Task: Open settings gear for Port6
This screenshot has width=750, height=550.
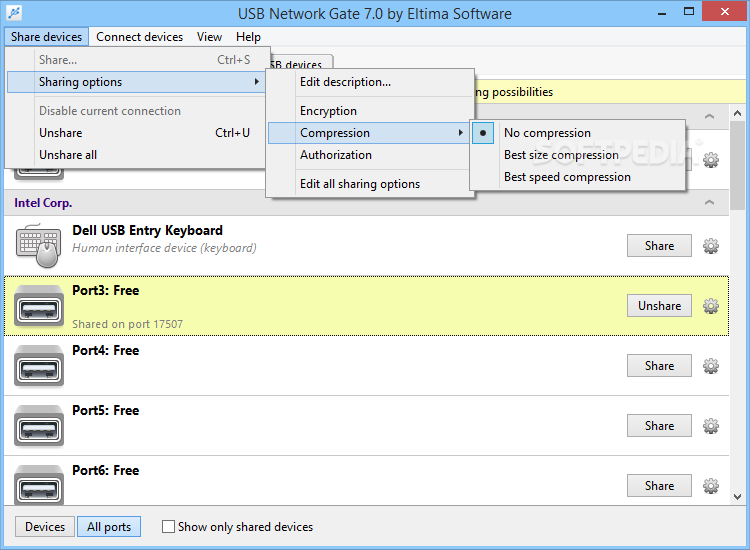Action: [x=710, y=486]
